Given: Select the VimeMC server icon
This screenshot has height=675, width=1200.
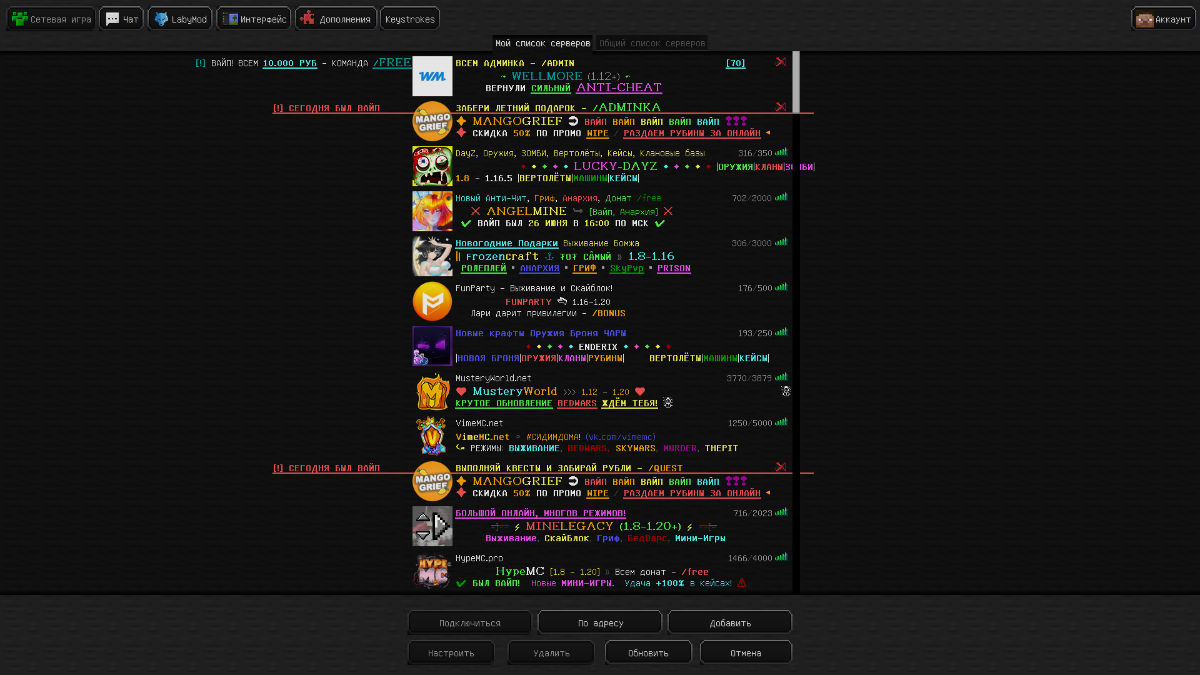Looking at the screenshot, I should pyautogui.click(x=432, y=436).
